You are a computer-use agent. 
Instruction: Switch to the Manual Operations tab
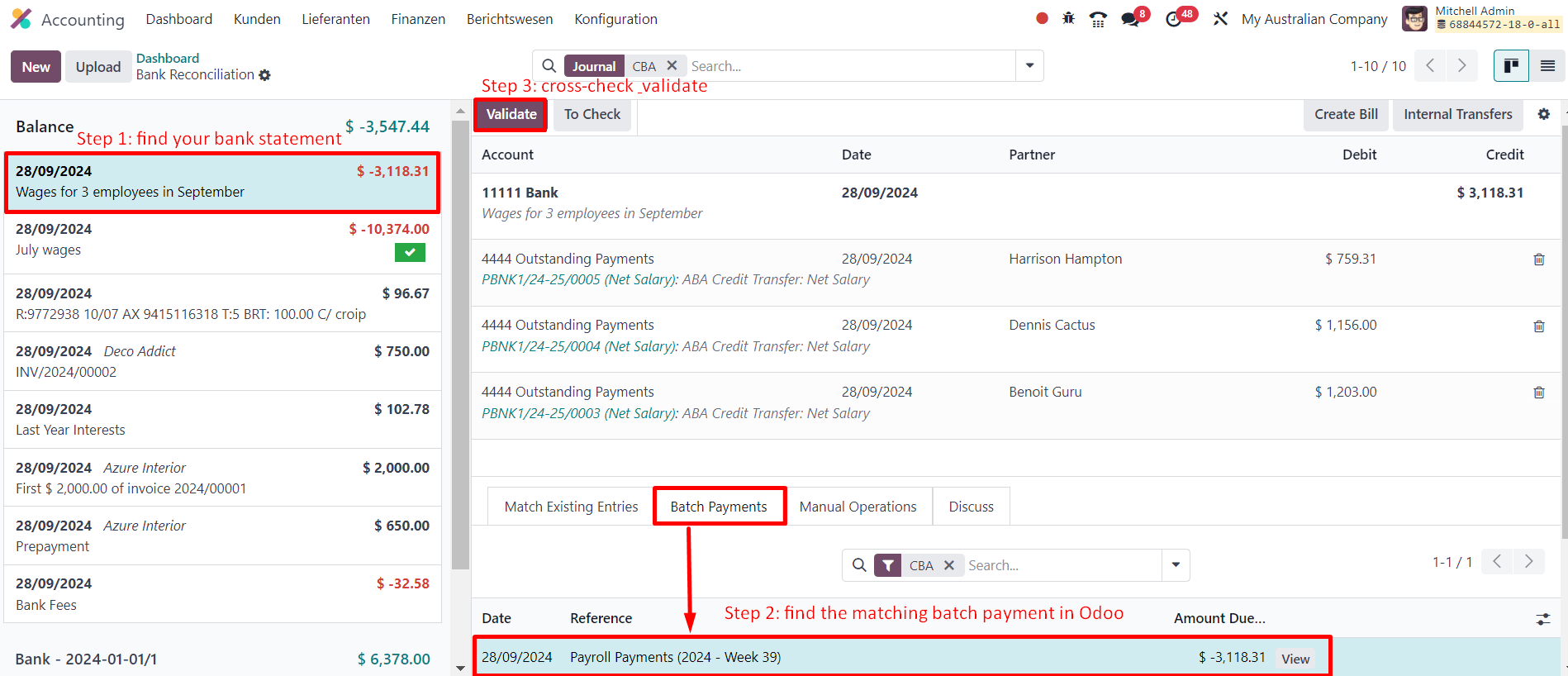(x=858, y=507)
